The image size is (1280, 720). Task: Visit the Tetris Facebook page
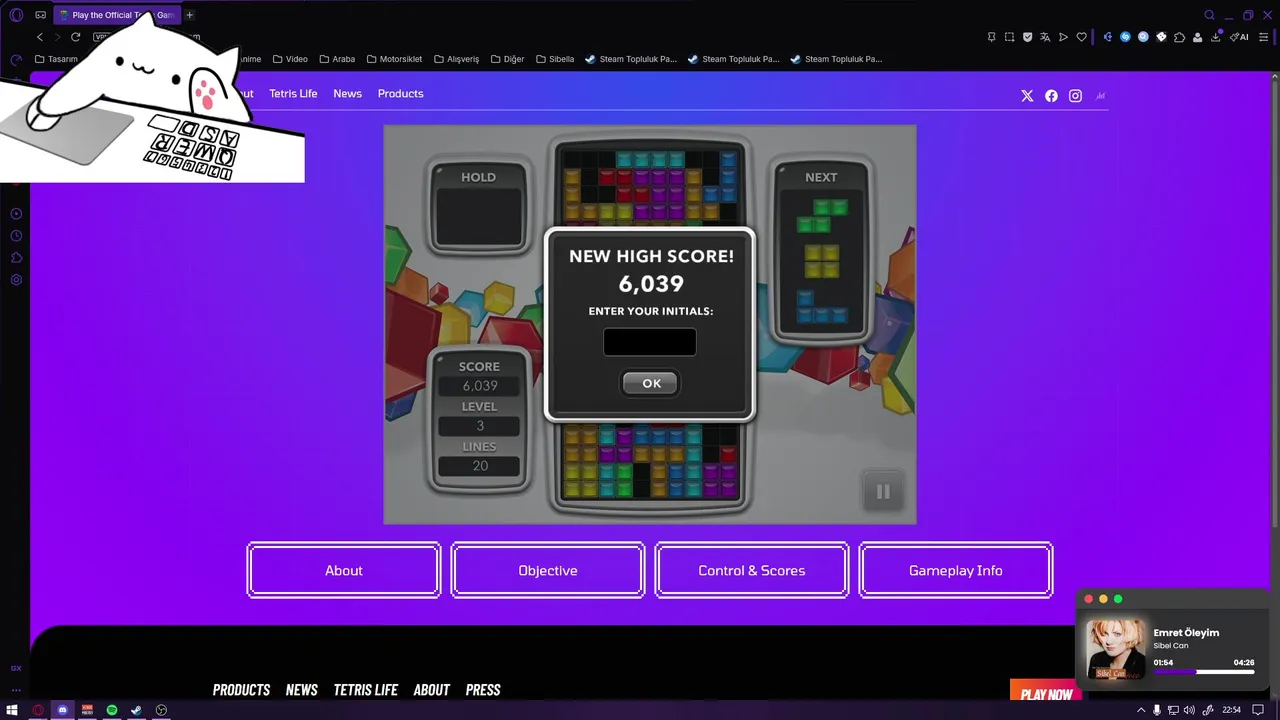click(x=1051, y=96)
